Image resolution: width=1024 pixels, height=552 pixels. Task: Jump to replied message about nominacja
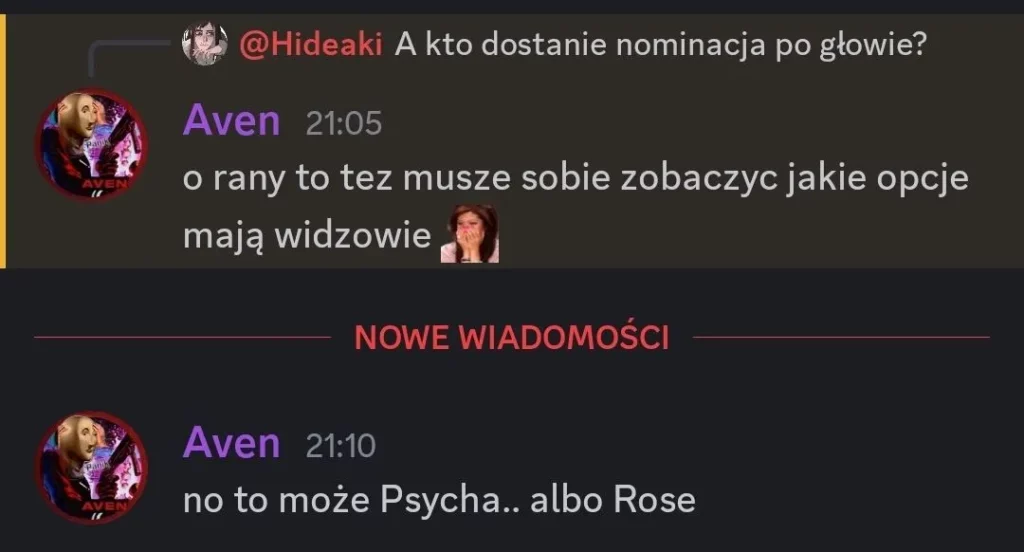(x=660, y=45)
